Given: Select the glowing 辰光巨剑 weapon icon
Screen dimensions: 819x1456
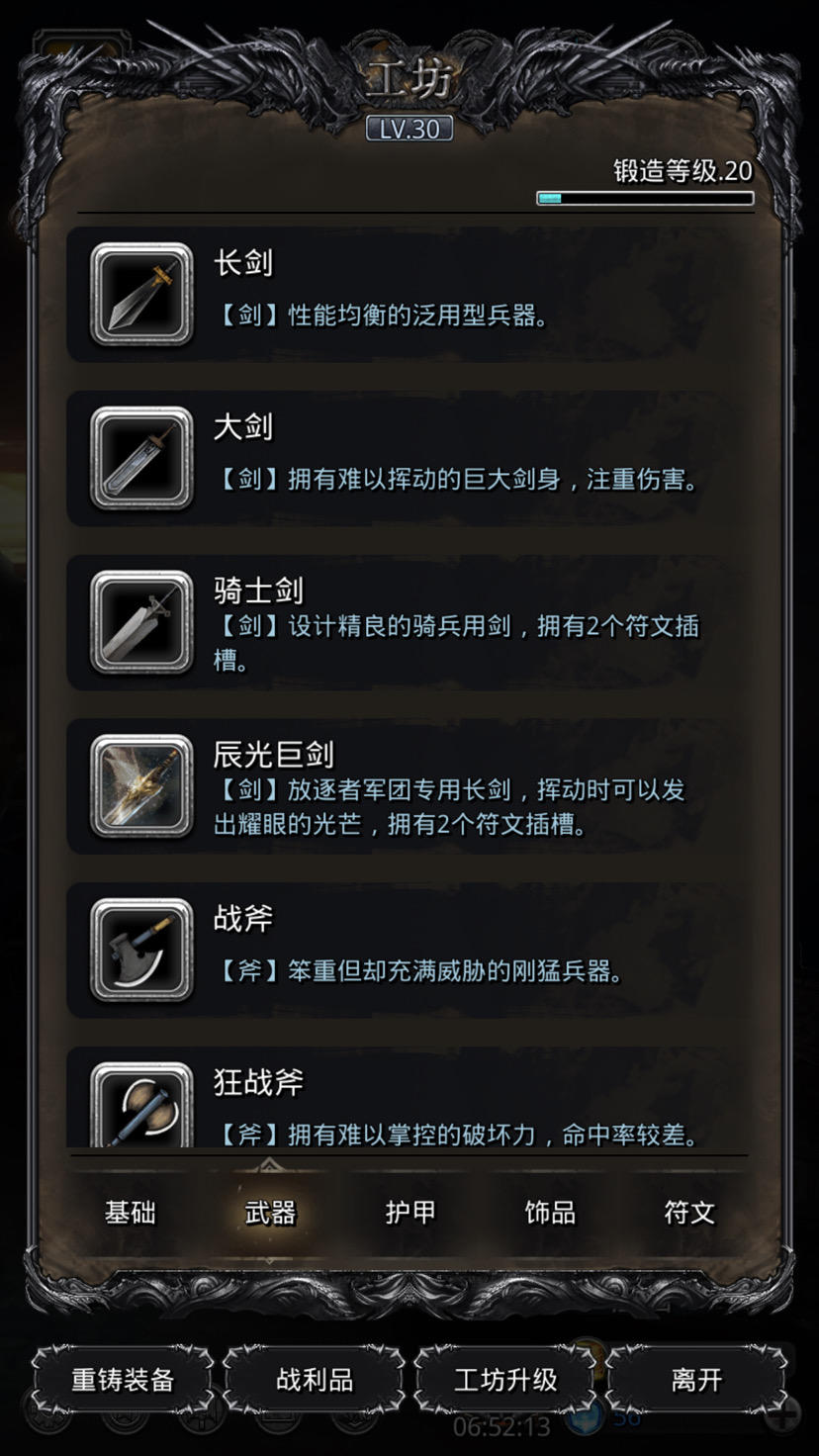Looking at the screenshot, I should (141, 786).
